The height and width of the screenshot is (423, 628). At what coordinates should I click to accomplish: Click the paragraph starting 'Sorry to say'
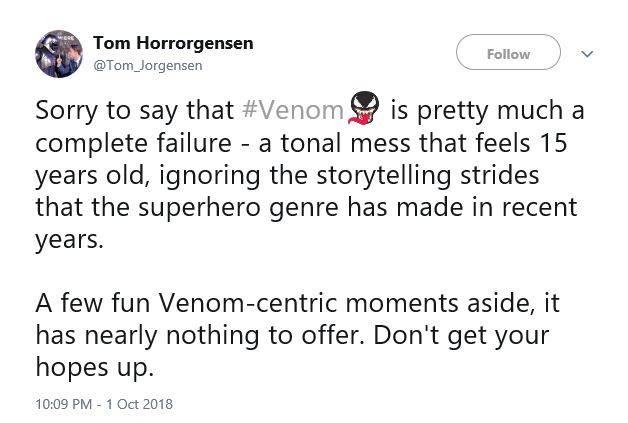click(300, 175)
